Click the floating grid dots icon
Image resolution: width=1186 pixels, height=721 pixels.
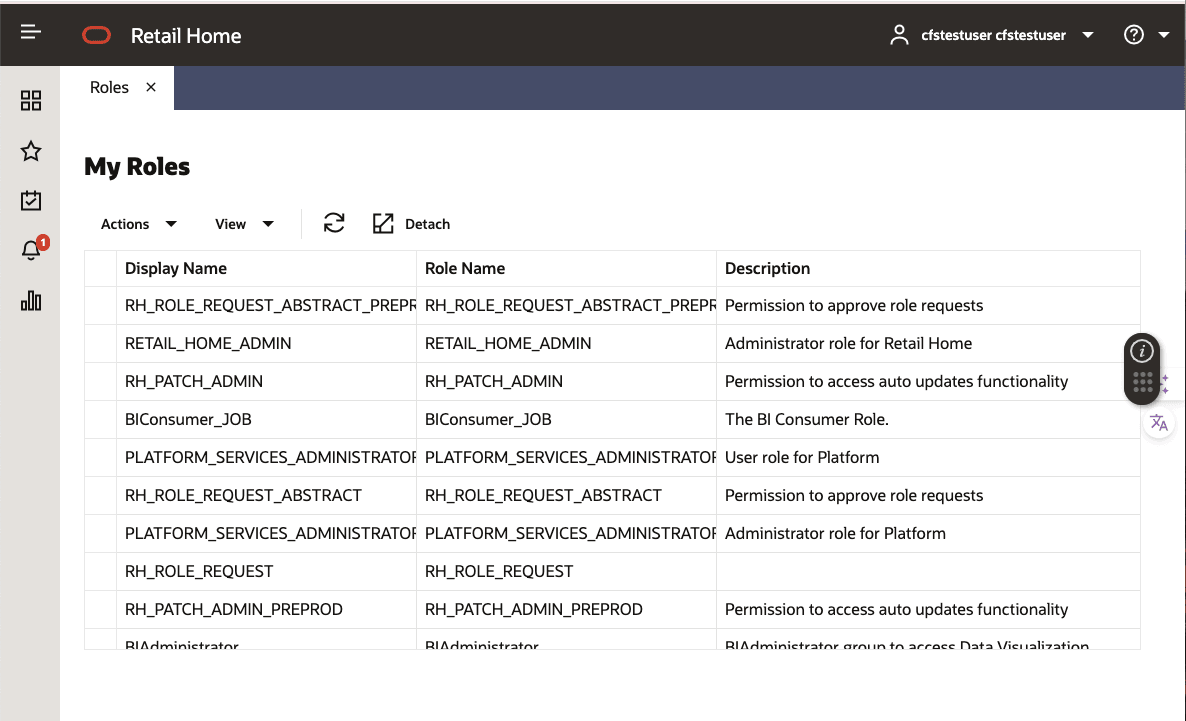coord(1142,382)
